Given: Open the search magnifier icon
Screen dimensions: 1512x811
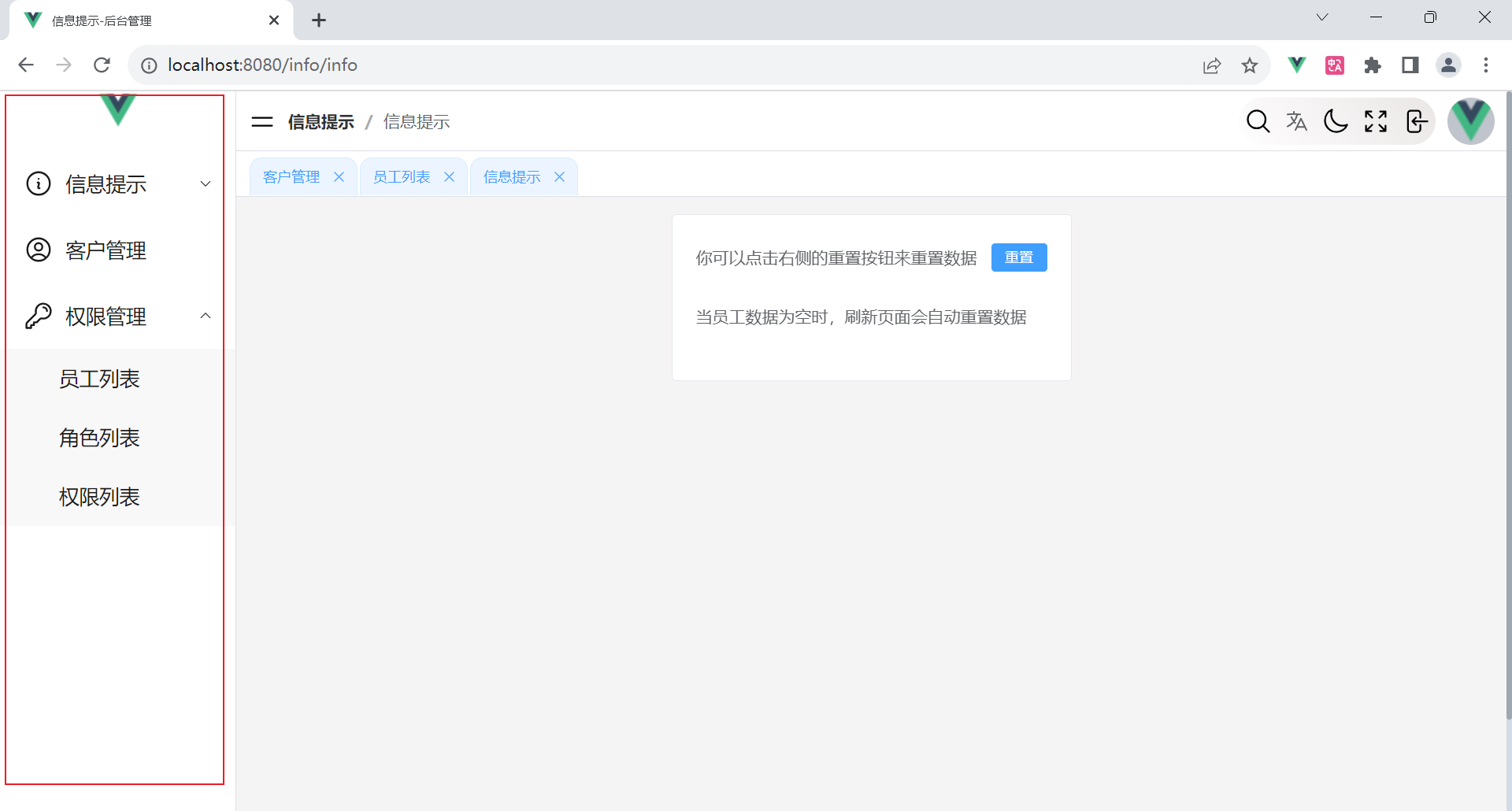Looking at the screenshot, I should coord(1258,121).
